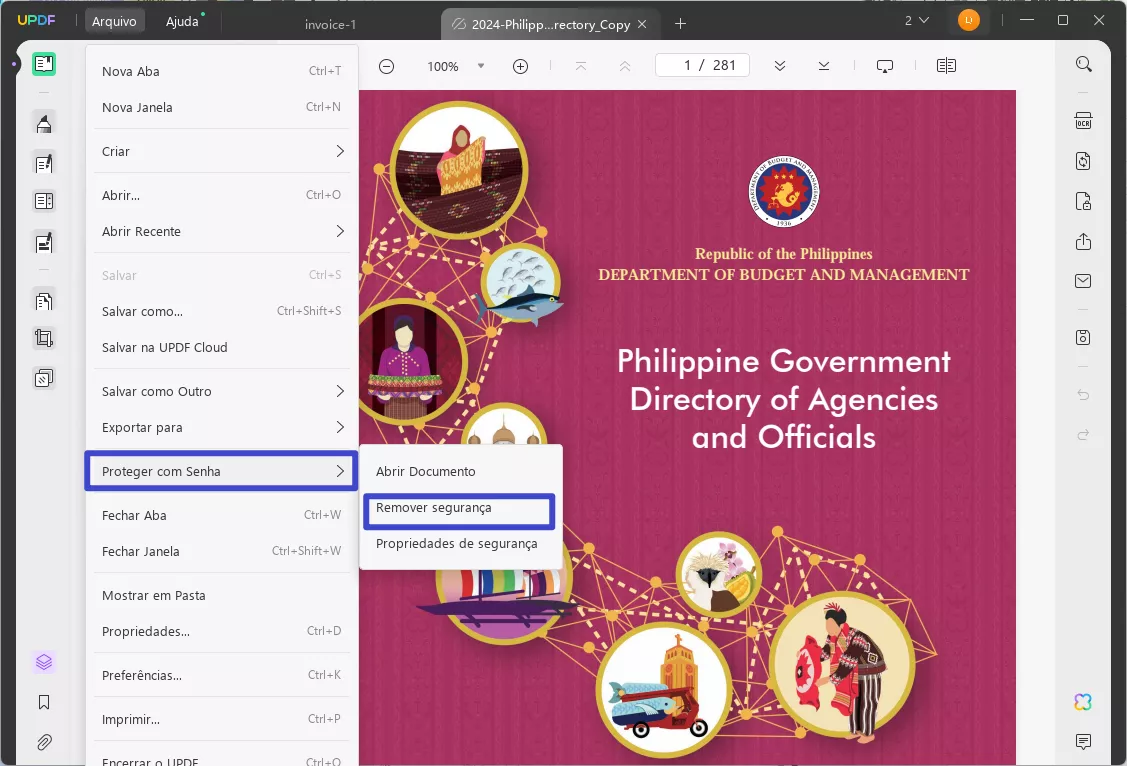Open the window count dropdown showing 2
The width and height of the screenshot is (1127, 766).
click(916, 21)
